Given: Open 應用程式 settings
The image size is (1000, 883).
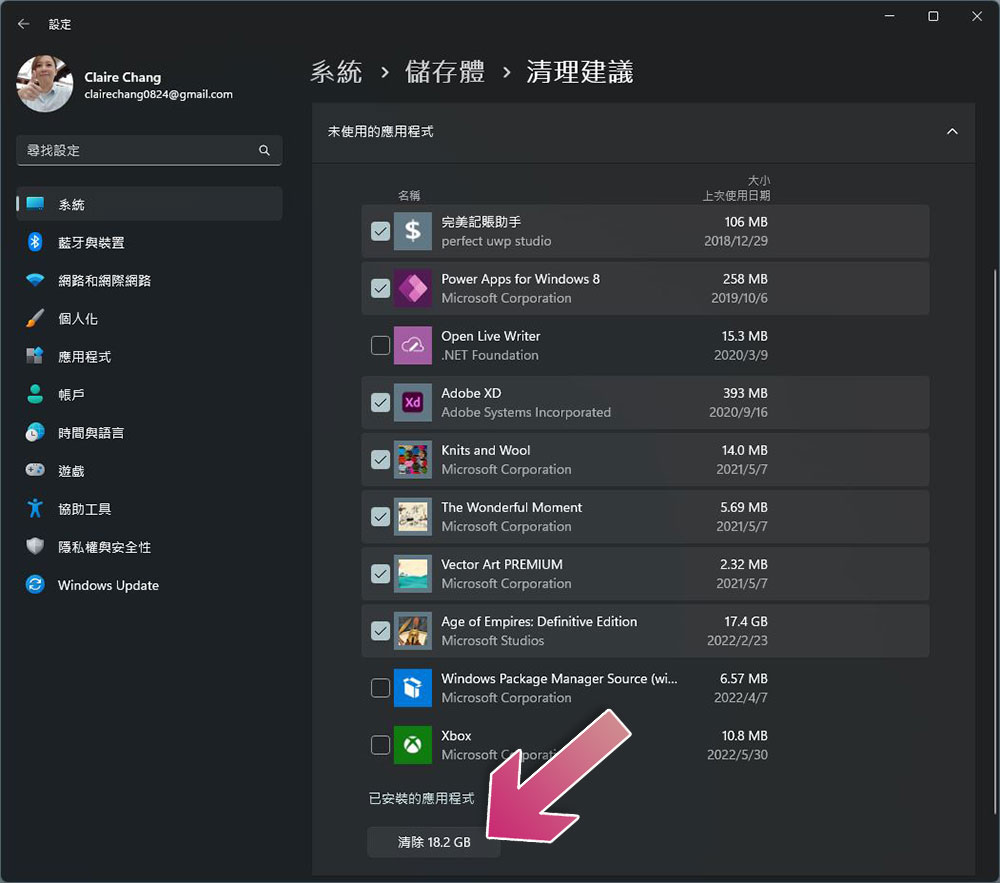Looking at the screenshot, I should point(149,356).
